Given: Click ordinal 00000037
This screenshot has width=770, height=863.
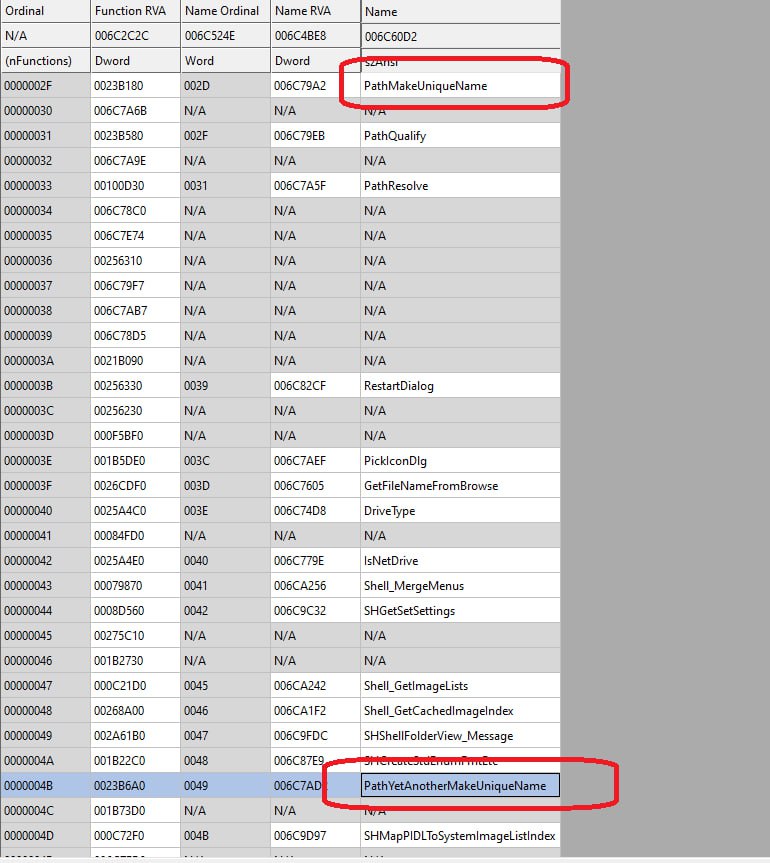Looking at the screenshot, I should tap(45, 286).
